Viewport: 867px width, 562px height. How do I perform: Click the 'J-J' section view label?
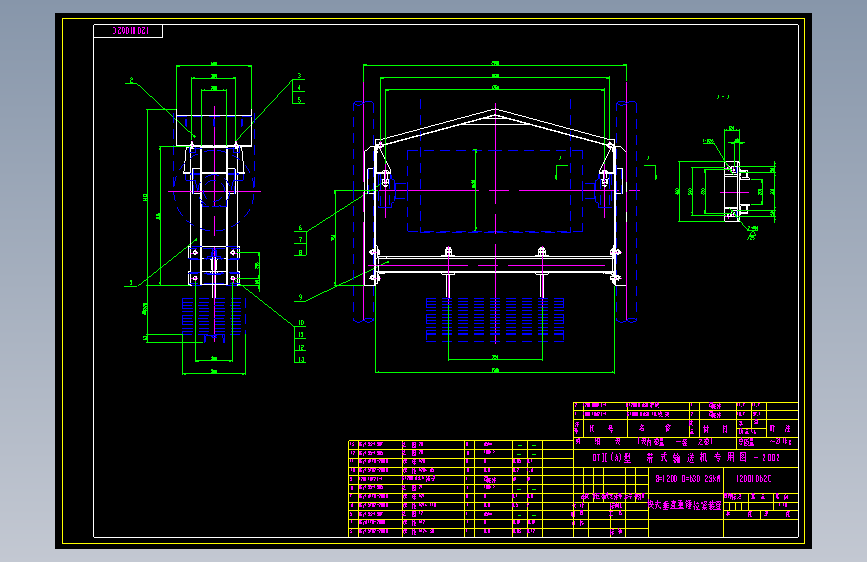tap(723, 97)
